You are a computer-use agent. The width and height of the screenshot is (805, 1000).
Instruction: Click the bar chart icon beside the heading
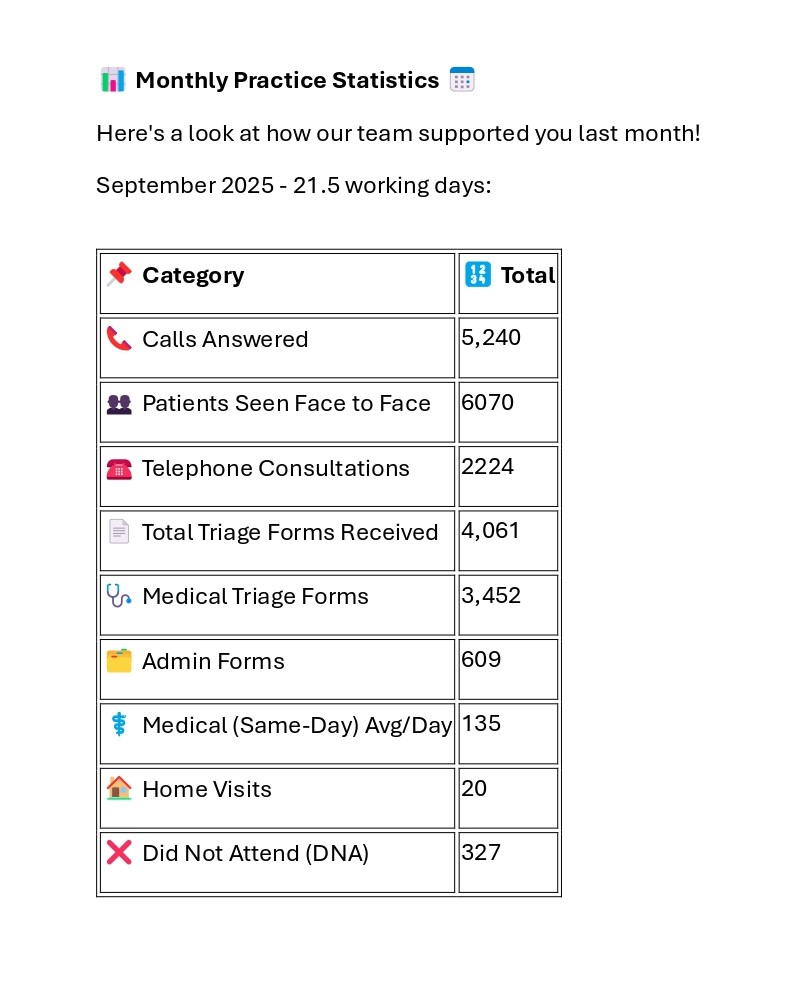coord(113,80)
